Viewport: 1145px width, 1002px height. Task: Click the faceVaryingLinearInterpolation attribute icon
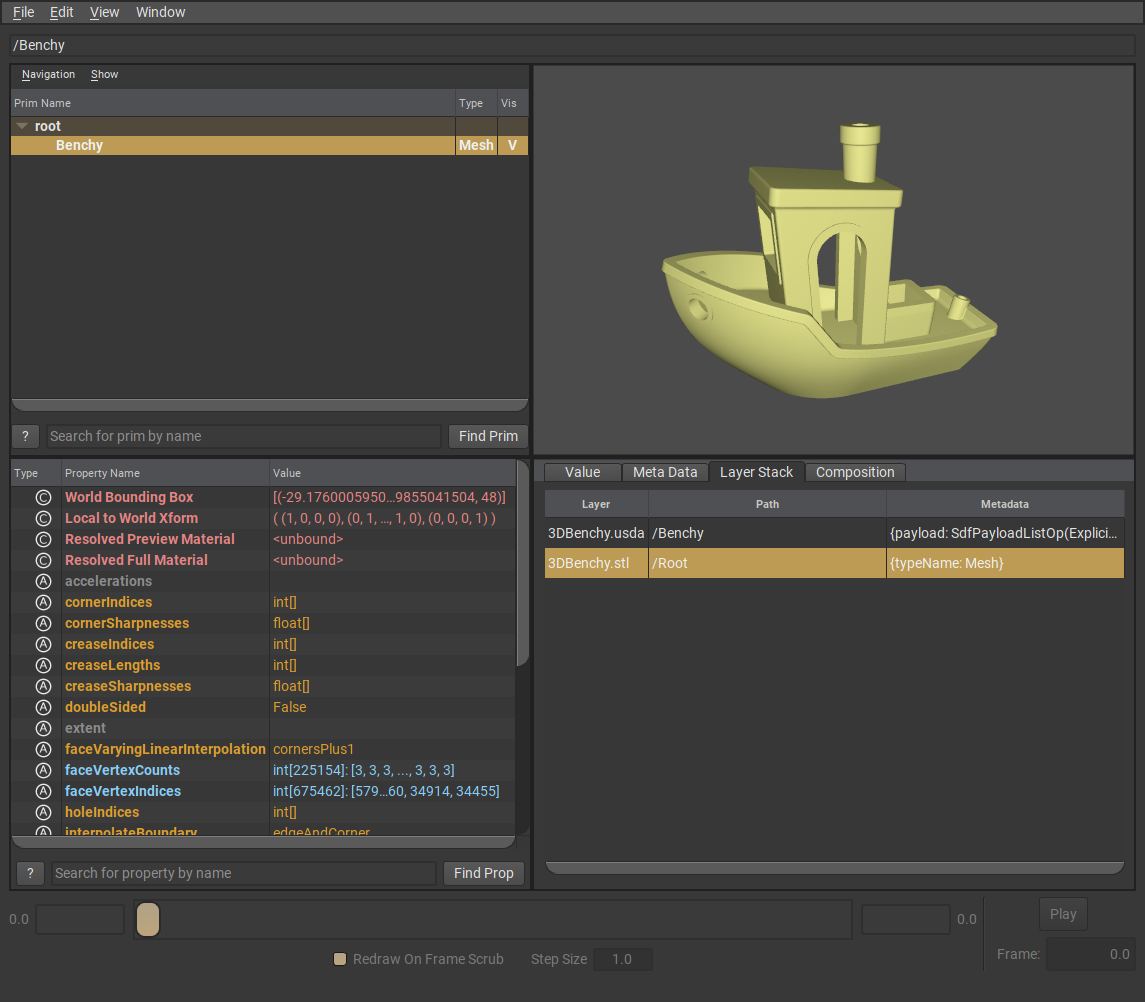tap(44, 749)
